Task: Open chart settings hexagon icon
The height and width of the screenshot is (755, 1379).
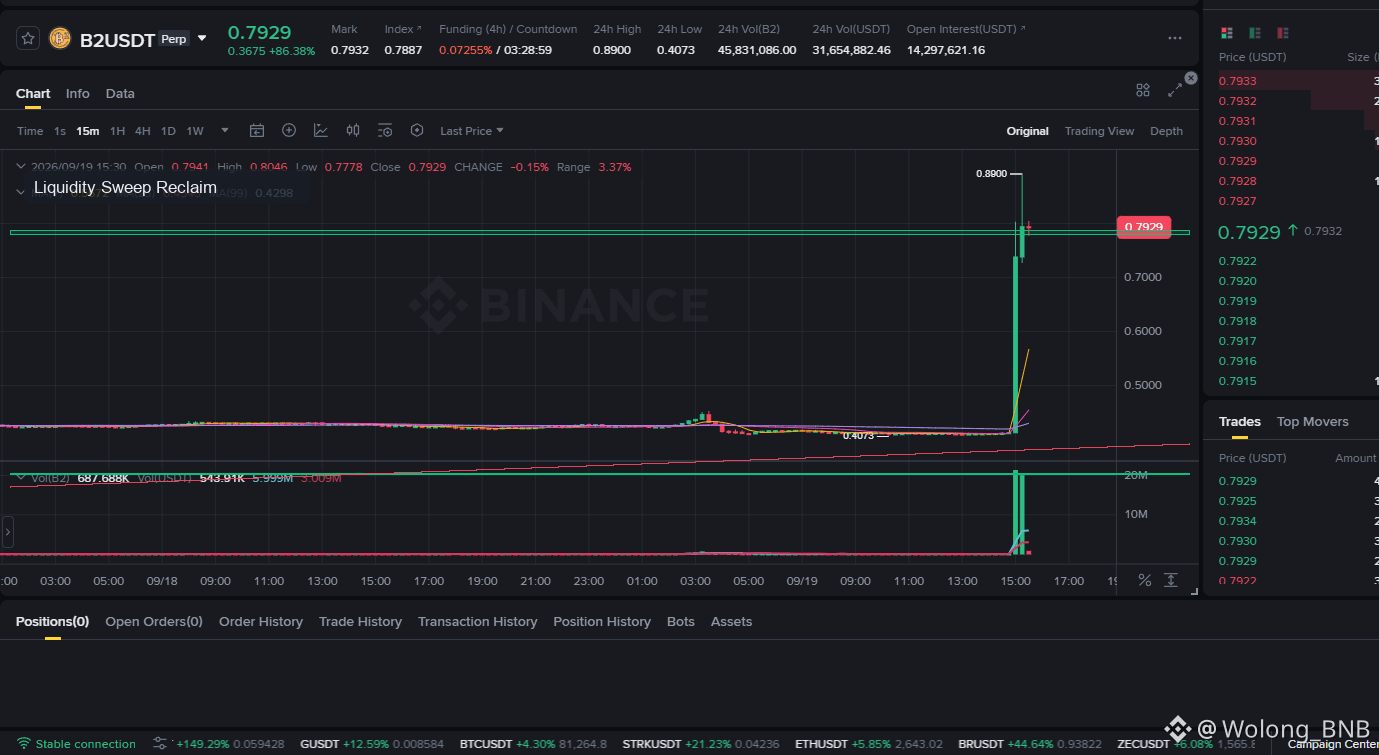Action: [x=417, y=130]
